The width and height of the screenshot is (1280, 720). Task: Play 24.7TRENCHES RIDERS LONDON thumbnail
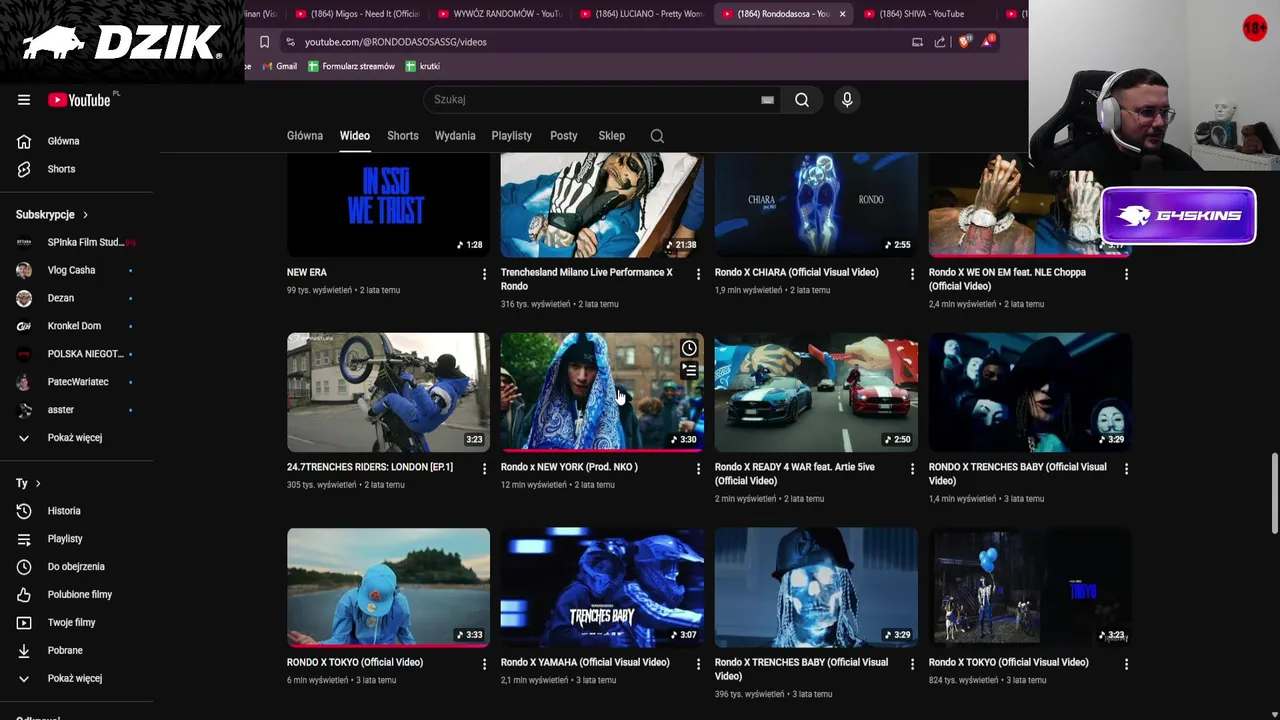click(388, 392)
